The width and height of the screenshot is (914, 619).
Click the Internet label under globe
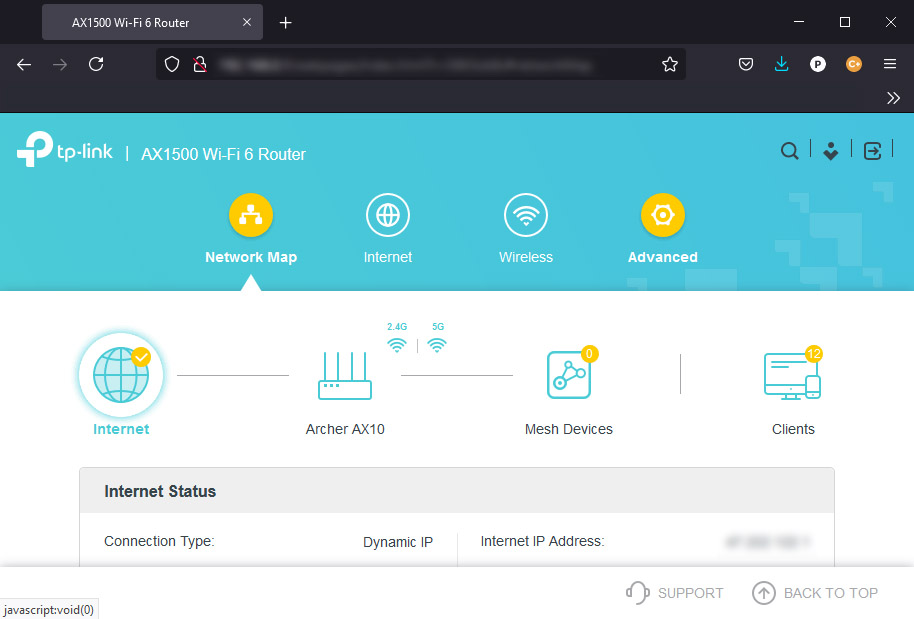point(121,429)
